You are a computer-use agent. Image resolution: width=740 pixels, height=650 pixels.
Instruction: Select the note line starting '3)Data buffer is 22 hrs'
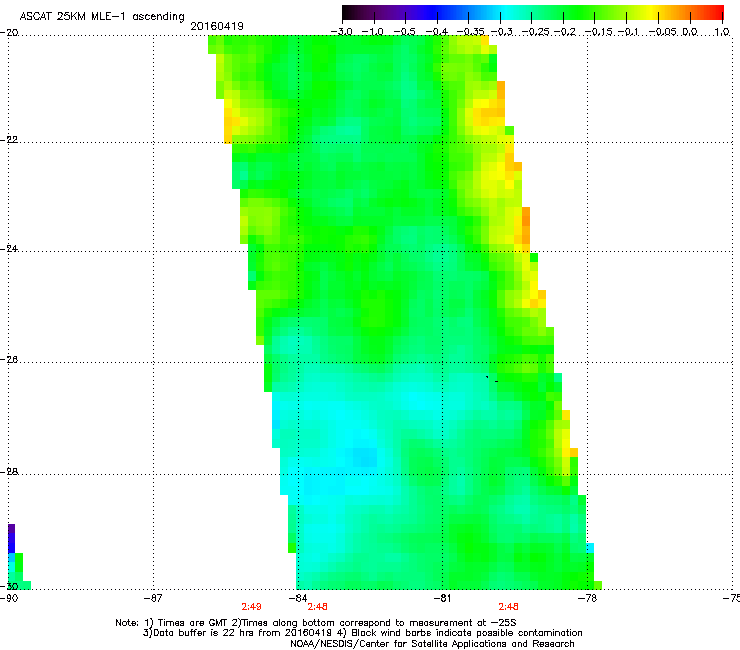[x=363, y=633]
